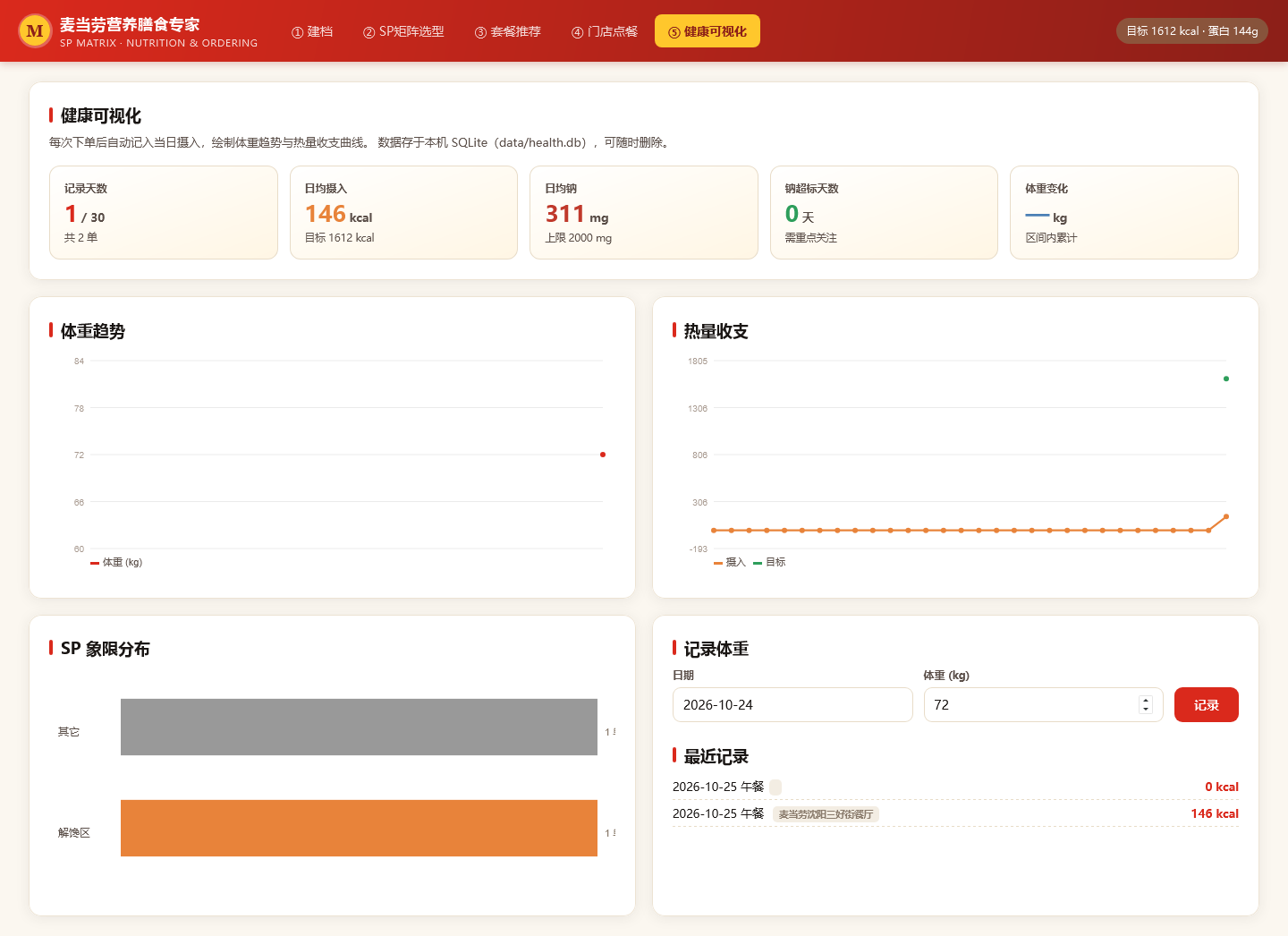Click the 体重变化 stat card
1288x936 pixels.
[1124, 213]
